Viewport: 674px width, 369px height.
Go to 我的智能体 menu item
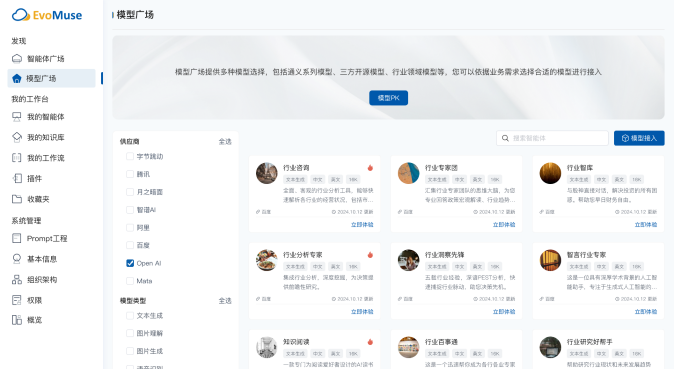pyautogui.click(x=52, y=117)
